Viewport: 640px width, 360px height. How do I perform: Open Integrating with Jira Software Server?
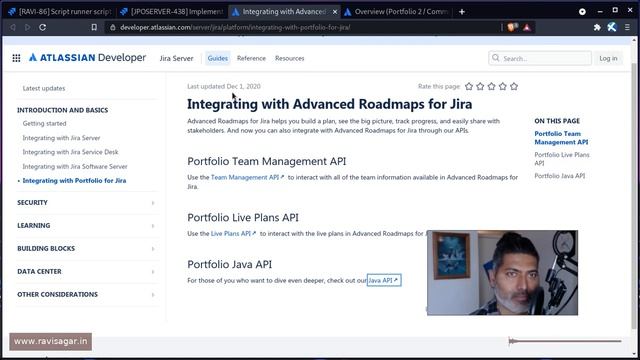point(75,167)
